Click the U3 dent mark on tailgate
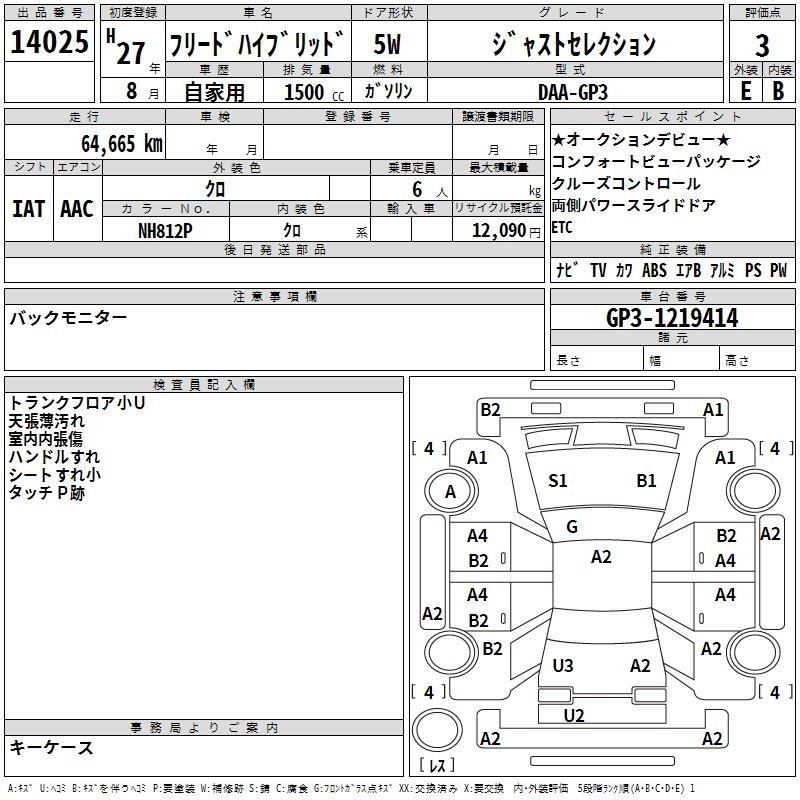The width and height of the screenshot is (800, 800). tap(563, 666)
